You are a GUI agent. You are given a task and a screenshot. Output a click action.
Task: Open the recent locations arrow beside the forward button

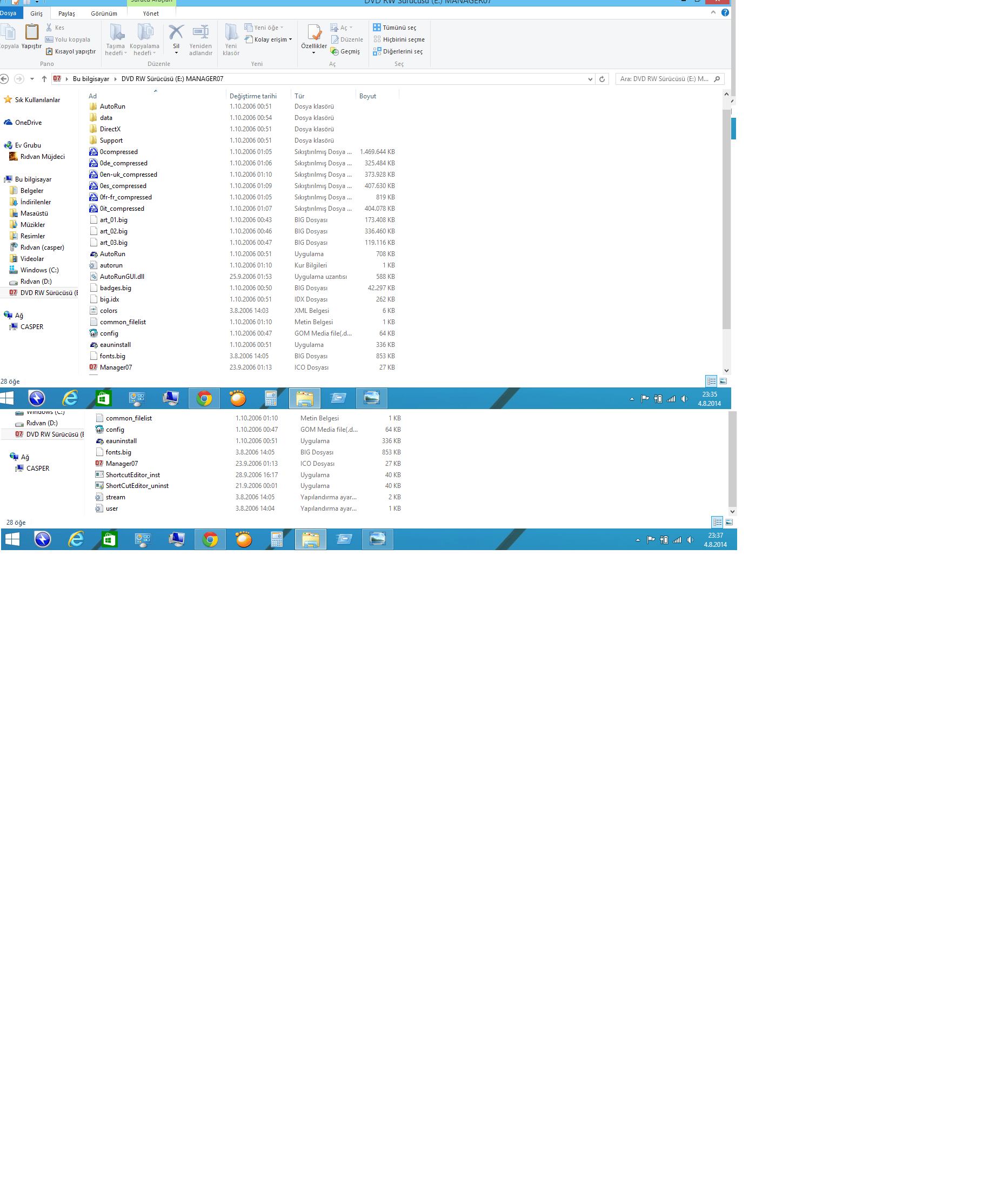click(32, 79)
